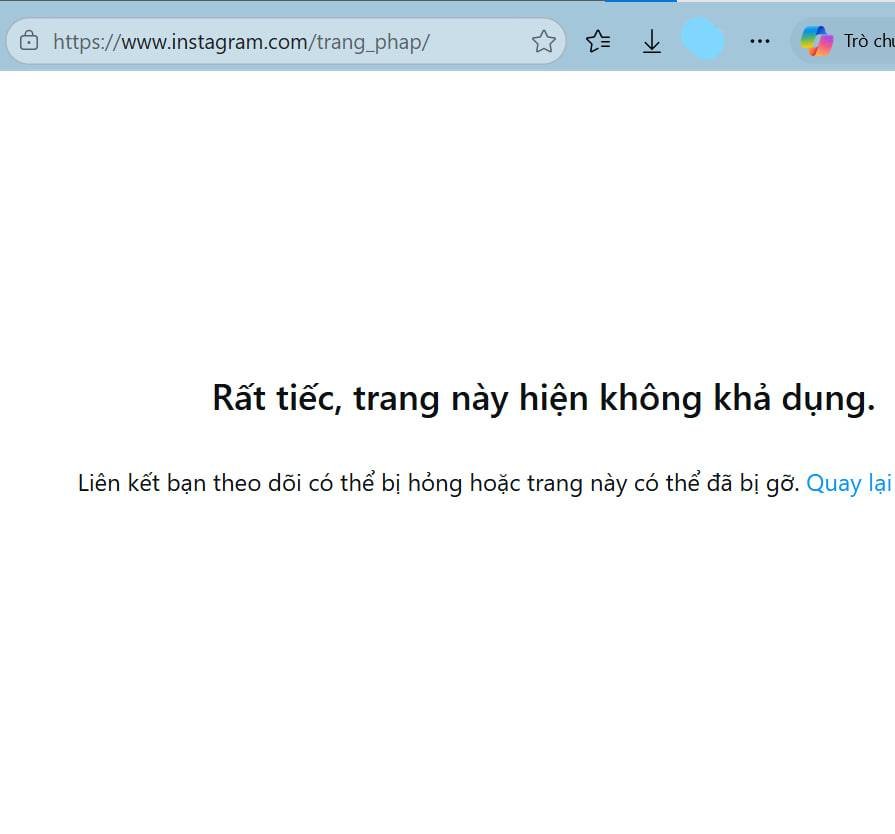The image size is (895, 834).
Task: Bookmark this page using the star icon
Action: click(x=543, y=41)
